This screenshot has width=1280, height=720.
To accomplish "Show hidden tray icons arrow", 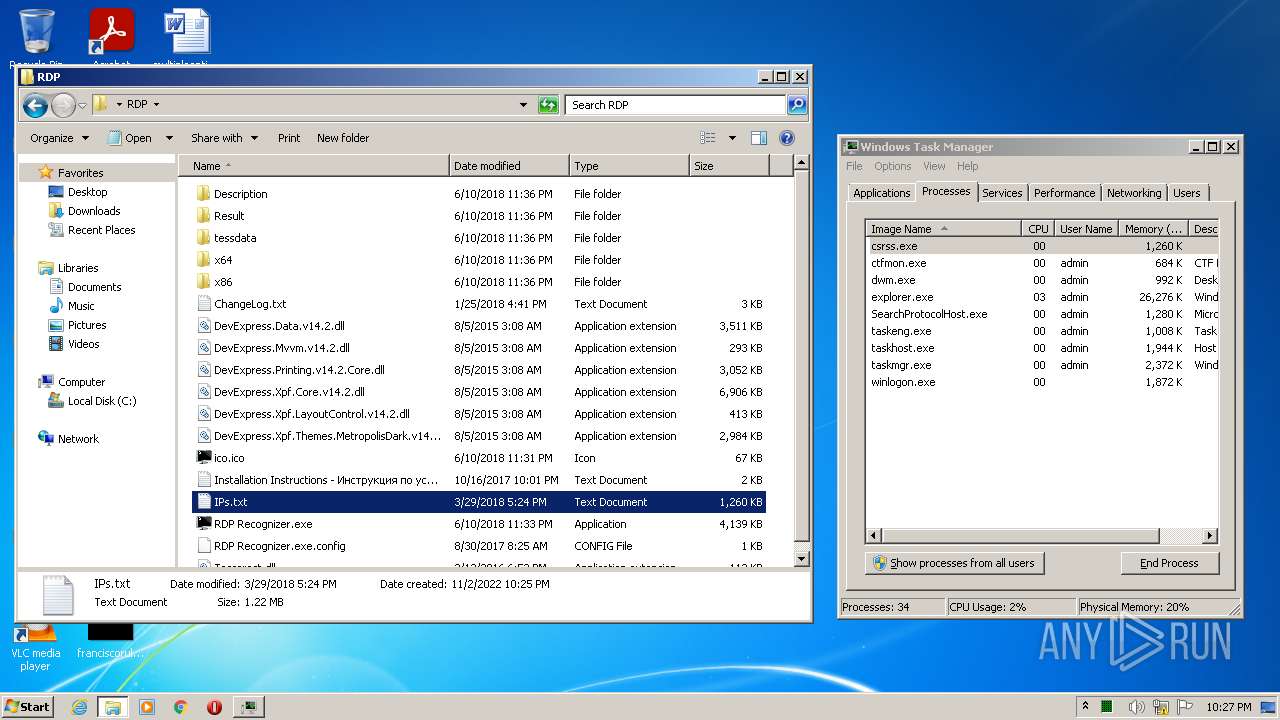I will [x=1085, y=706].
